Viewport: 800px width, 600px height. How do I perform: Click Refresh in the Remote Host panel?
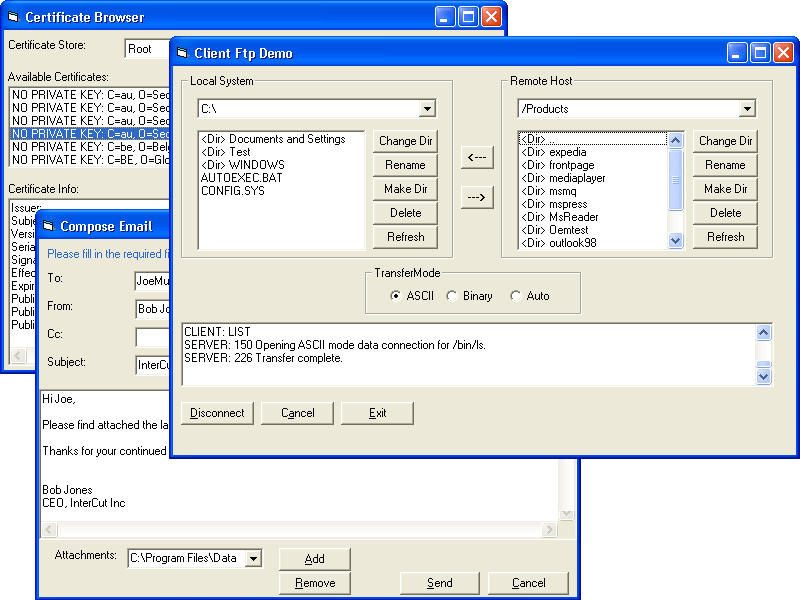pyautogui.click(x=725, y=237)
